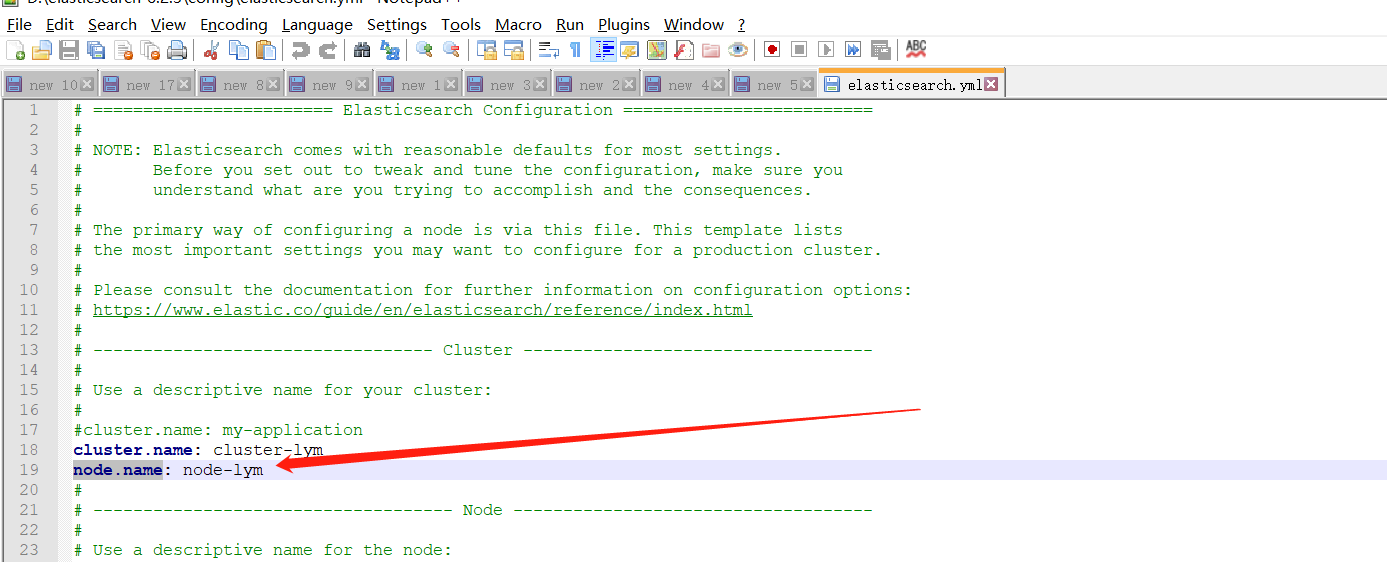Stop macro recording square button
The height and width of the screenshot is (562, 1387).
click(799, 49)
